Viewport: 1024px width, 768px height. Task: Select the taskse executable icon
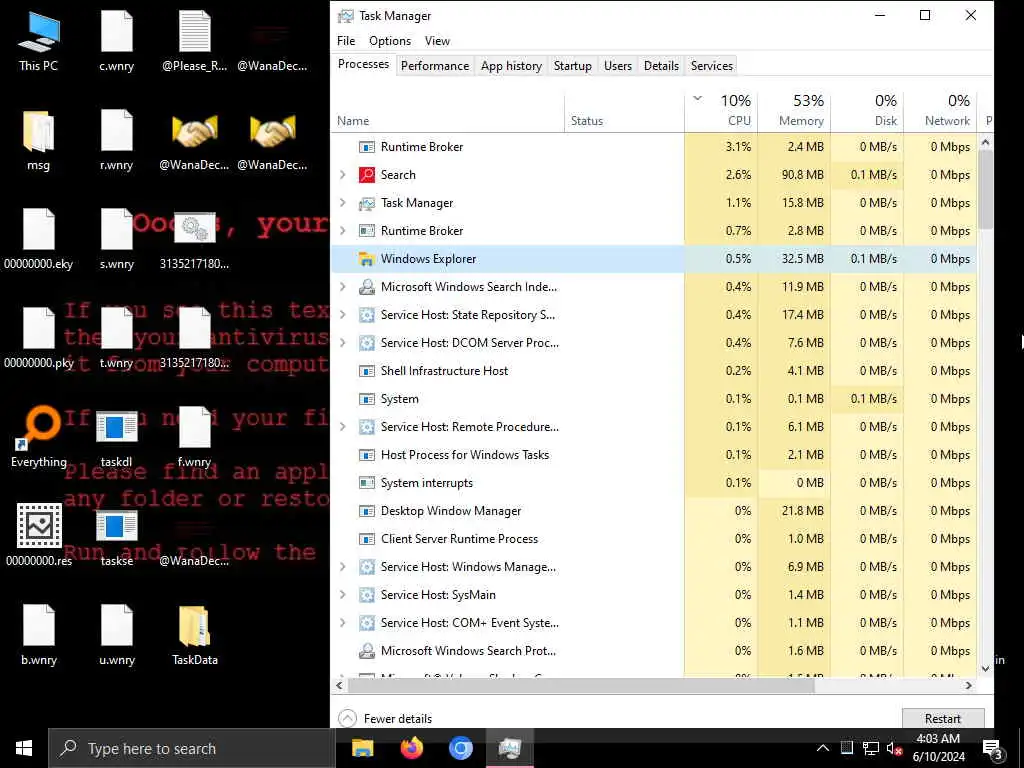click(116, 536)
